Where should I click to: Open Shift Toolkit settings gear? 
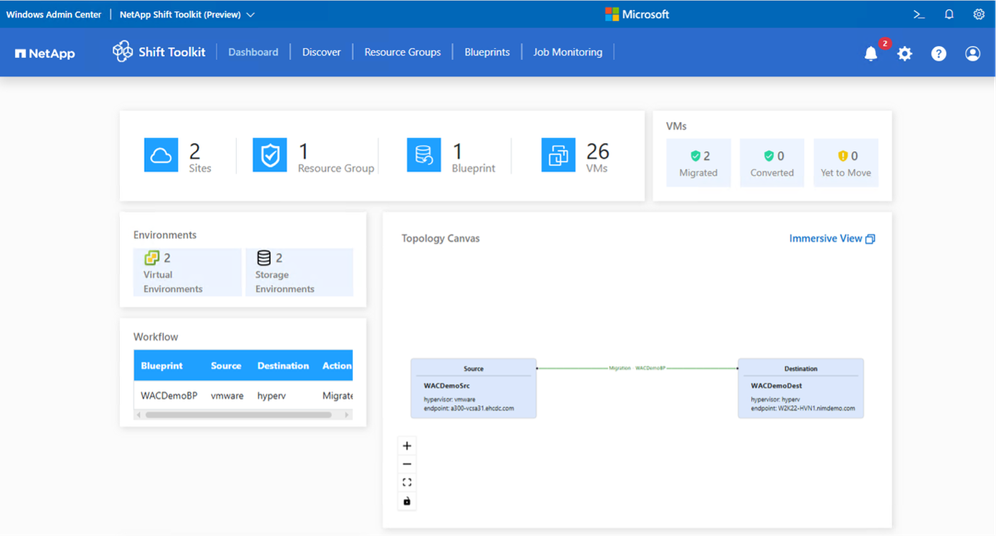(905, 54)
